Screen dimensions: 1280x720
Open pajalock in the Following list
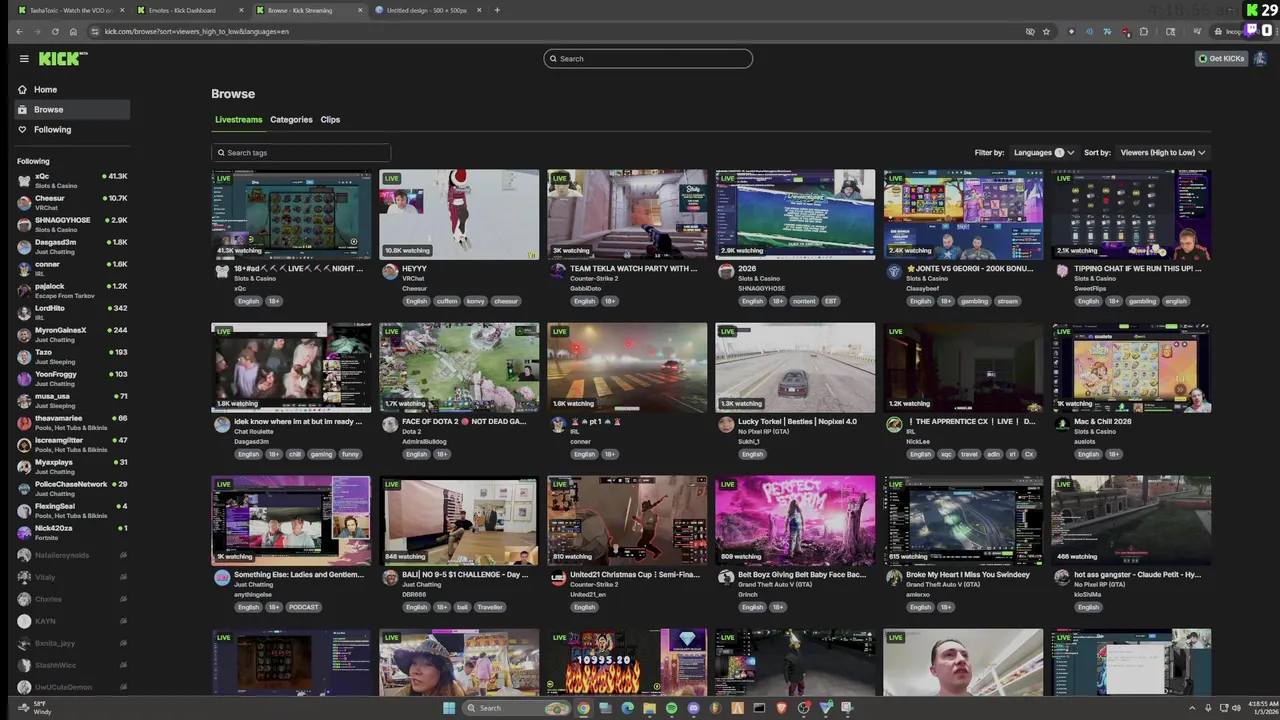tap(72, 290)
